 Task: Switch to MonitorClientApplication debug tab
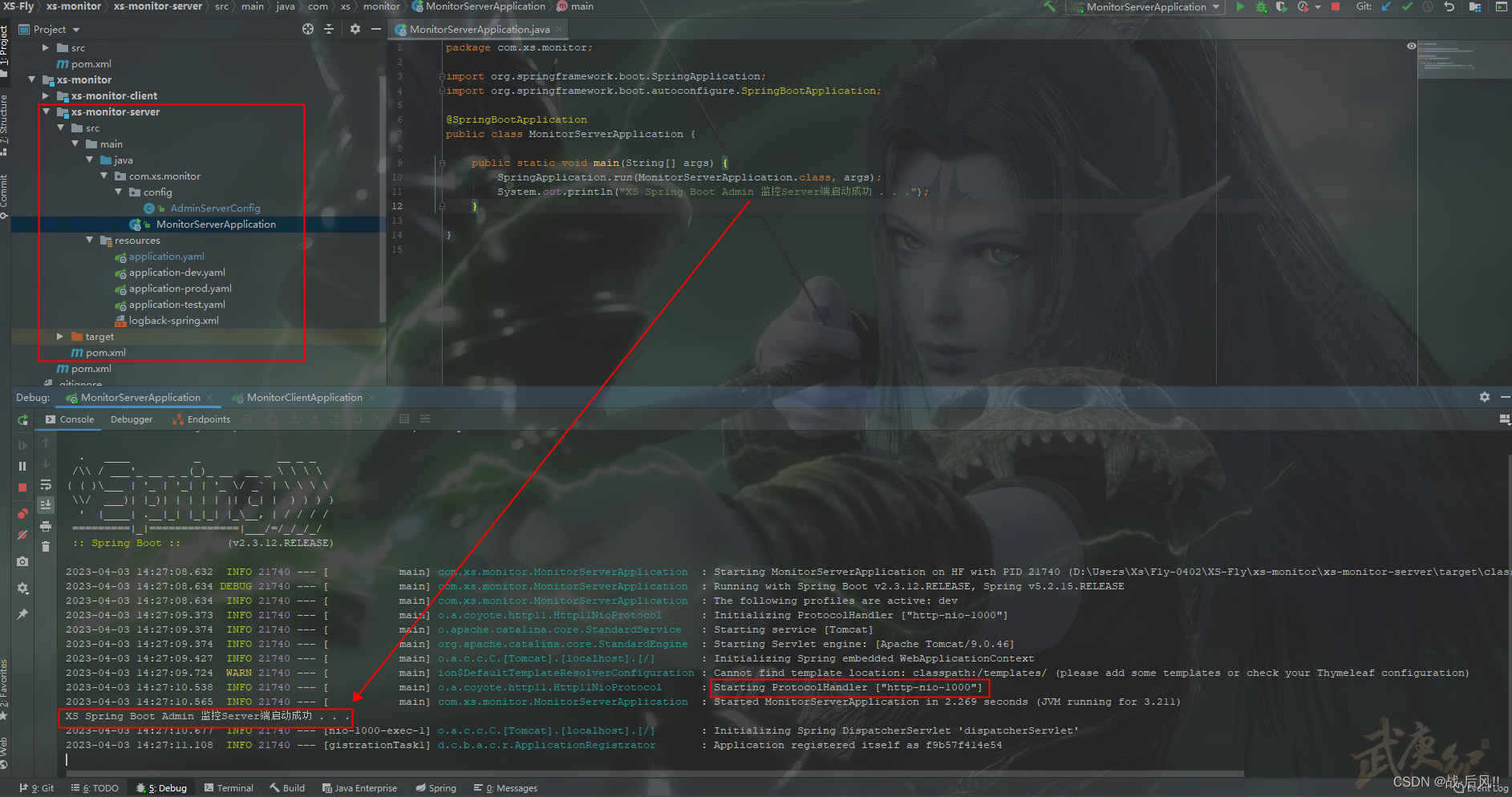(x=297, y=398)
